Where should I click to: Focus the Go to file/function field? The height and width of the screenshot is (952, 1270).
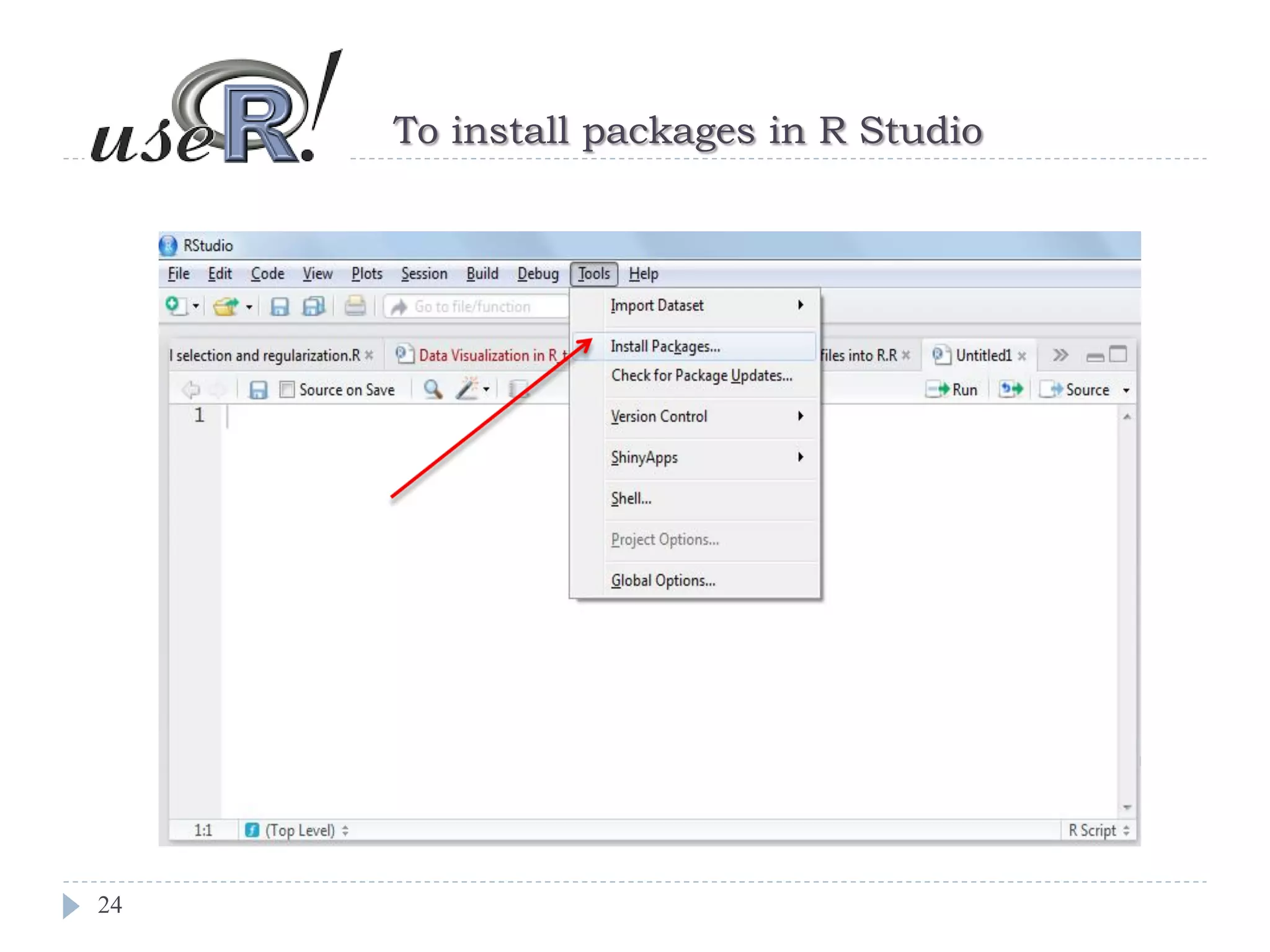476,306
